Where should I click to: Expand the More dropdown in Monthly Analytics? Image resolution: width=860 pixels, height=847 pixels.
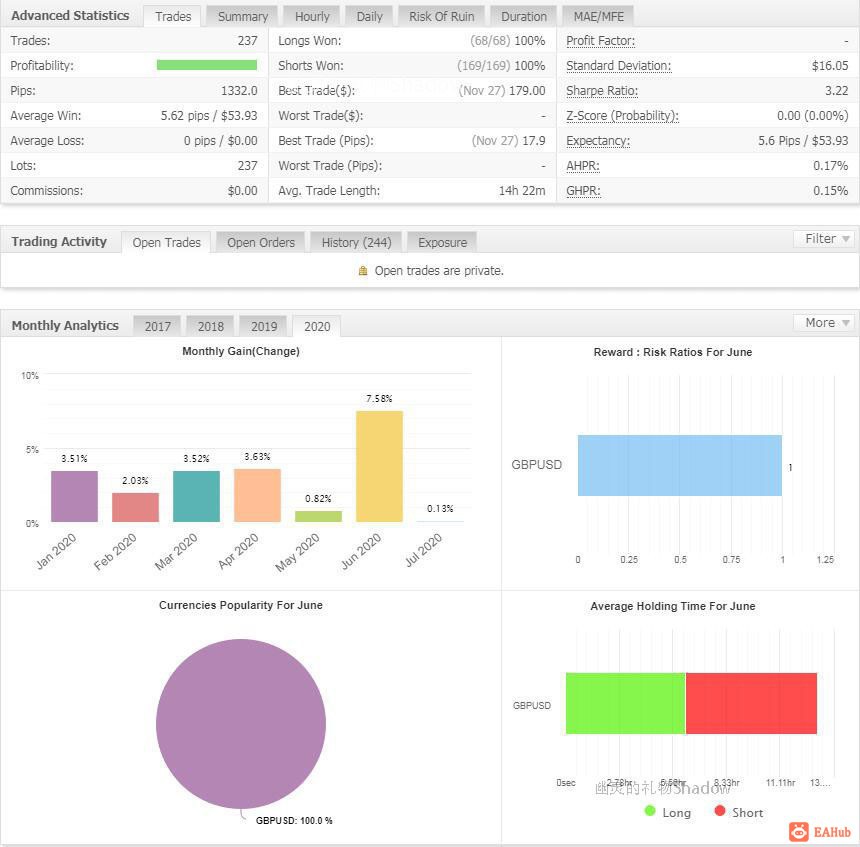[824, 323]
